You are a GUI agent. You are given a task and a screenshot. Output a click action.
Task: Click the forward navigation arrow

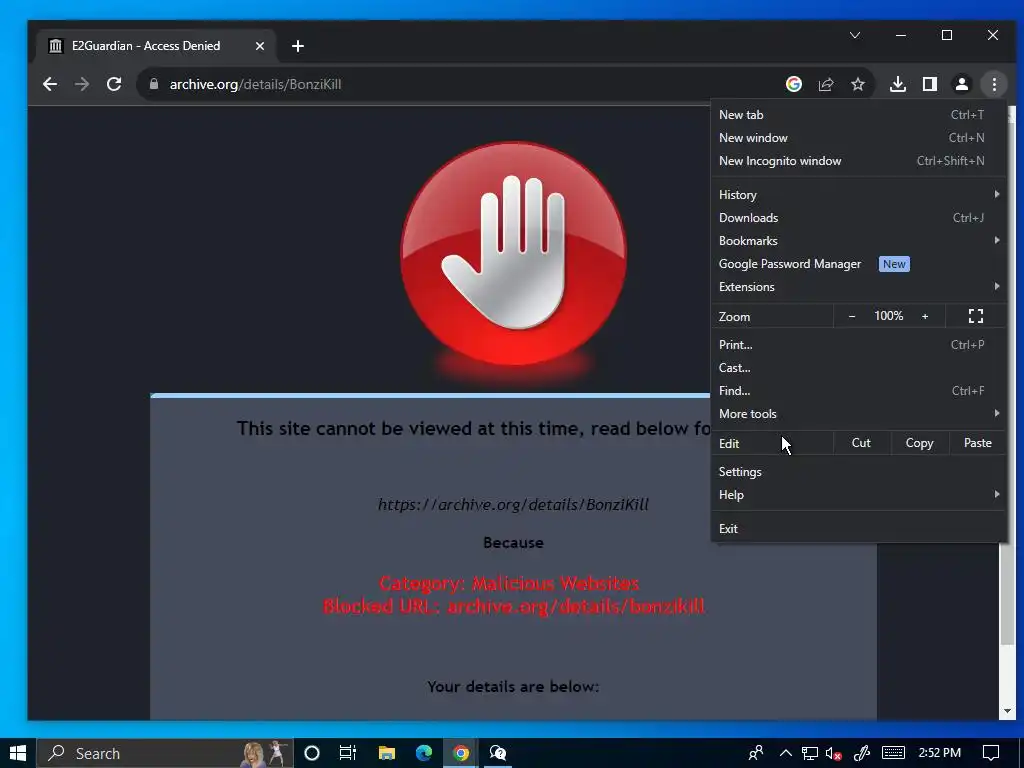tap(82, 84)
